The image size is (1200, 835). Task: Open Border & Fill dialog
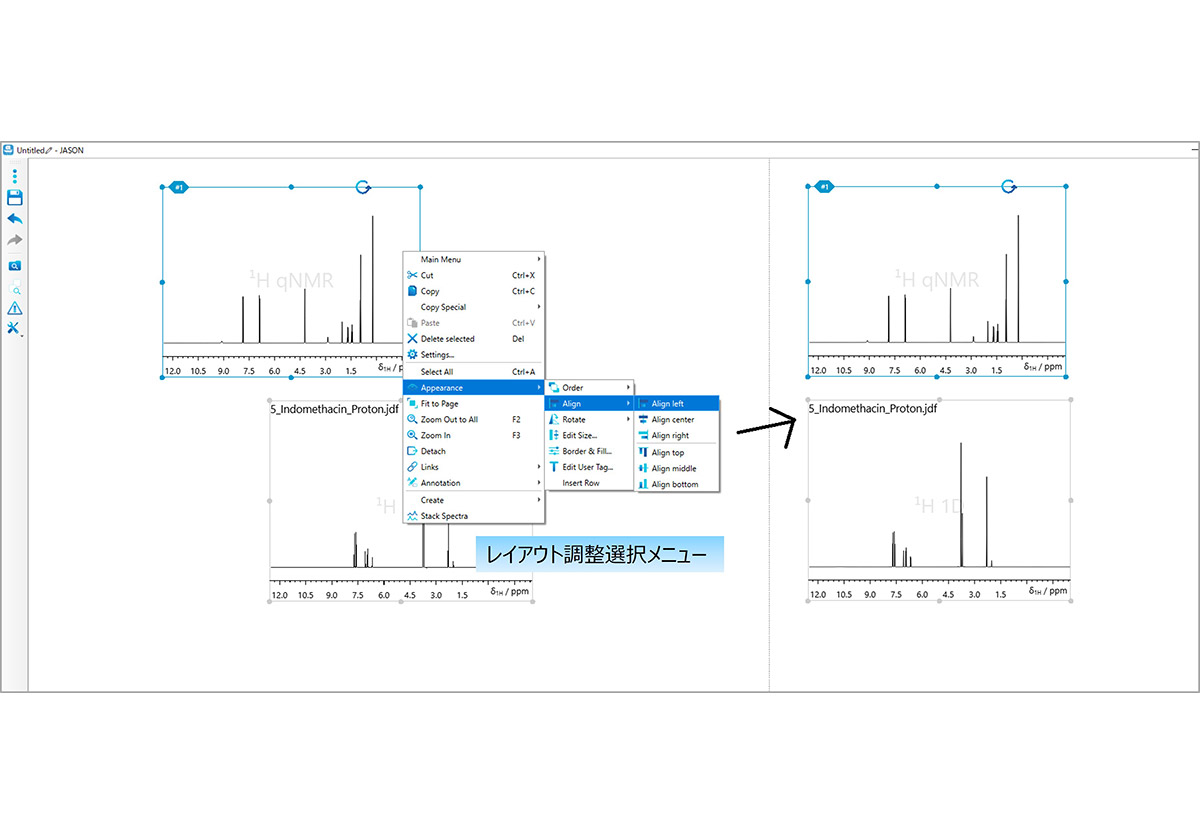click(586, 452)
